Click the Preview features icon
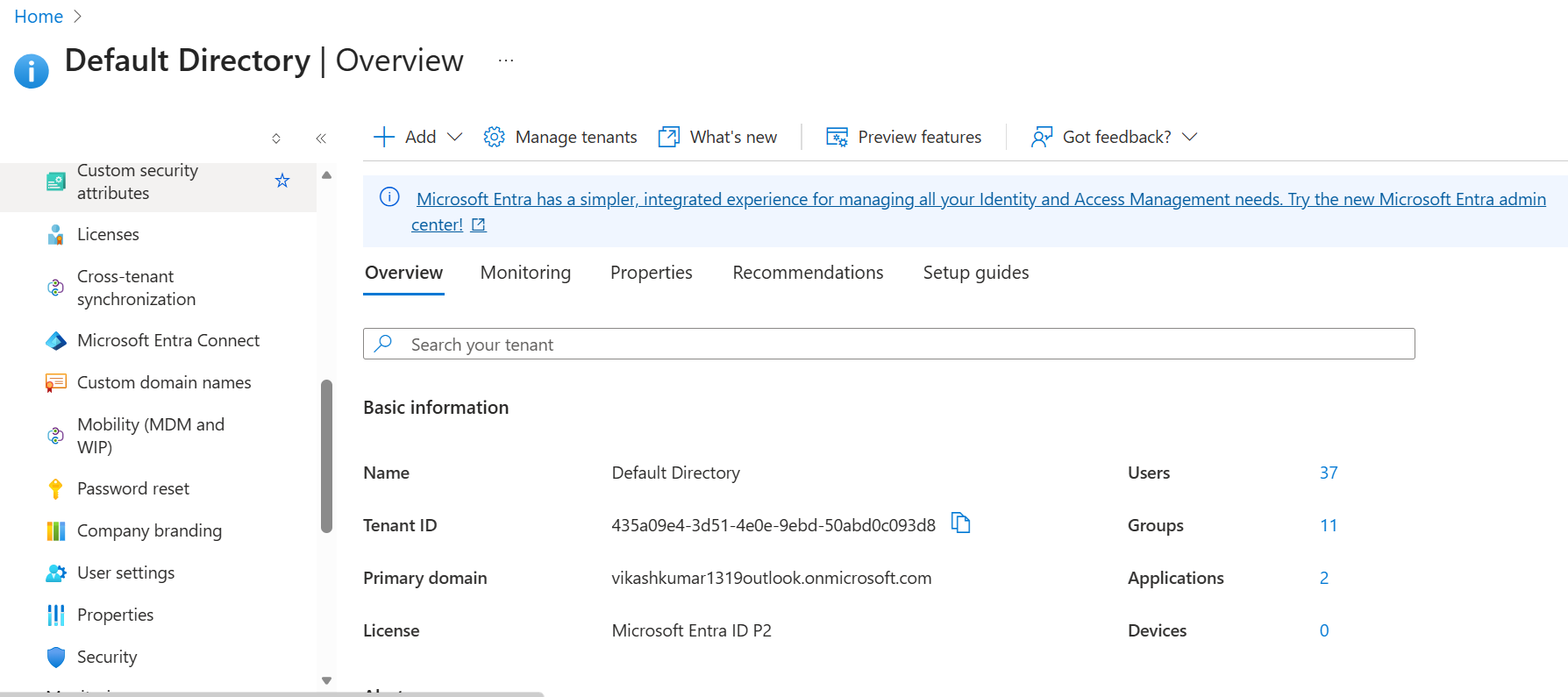This screenshot has height=697, width=1568. point(837,137)
